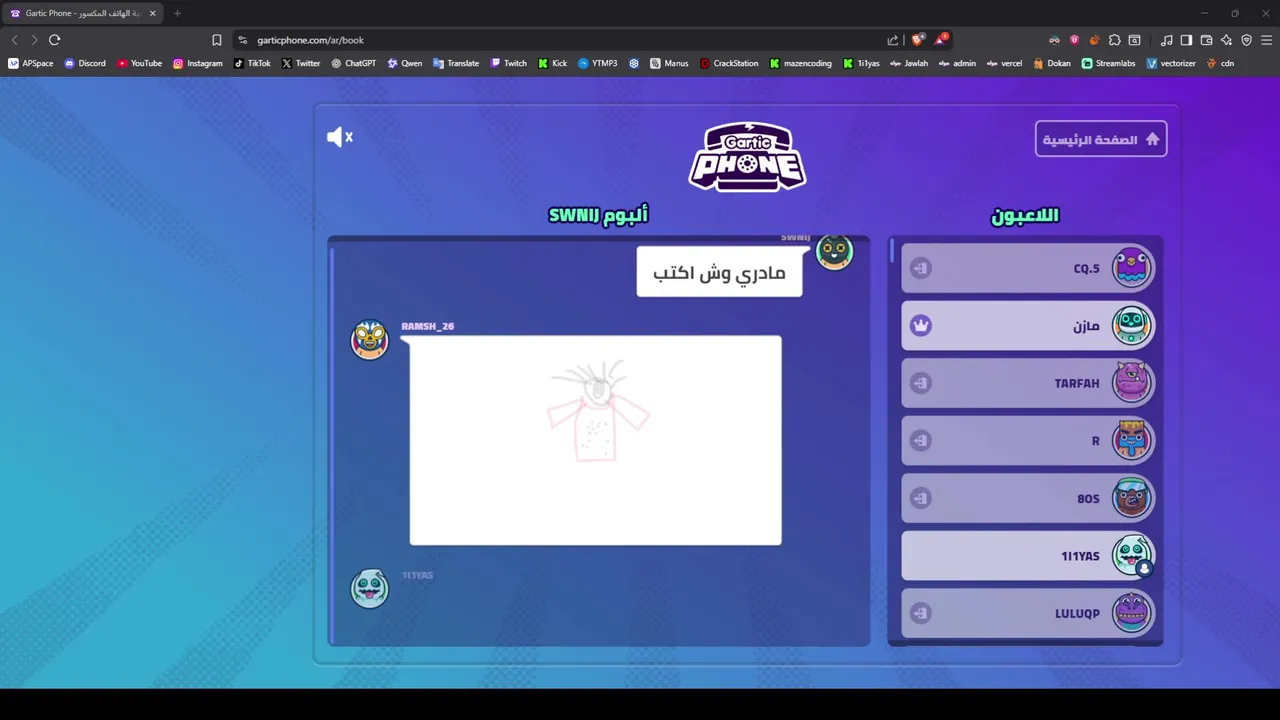
Task: Close the Gartic Phone tab
Action: [x=152, y=13]
